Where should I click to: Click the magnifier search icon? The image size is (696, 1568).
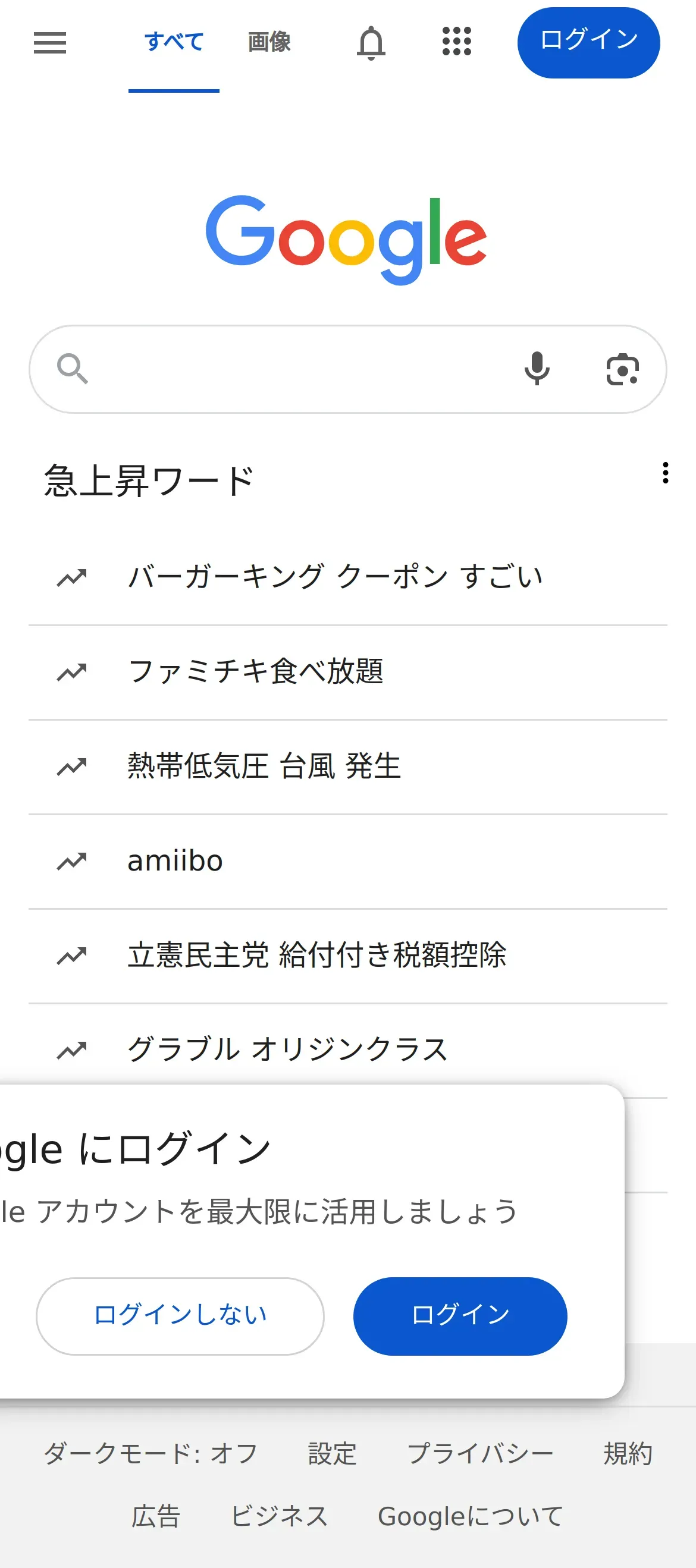tap(73, 369)
